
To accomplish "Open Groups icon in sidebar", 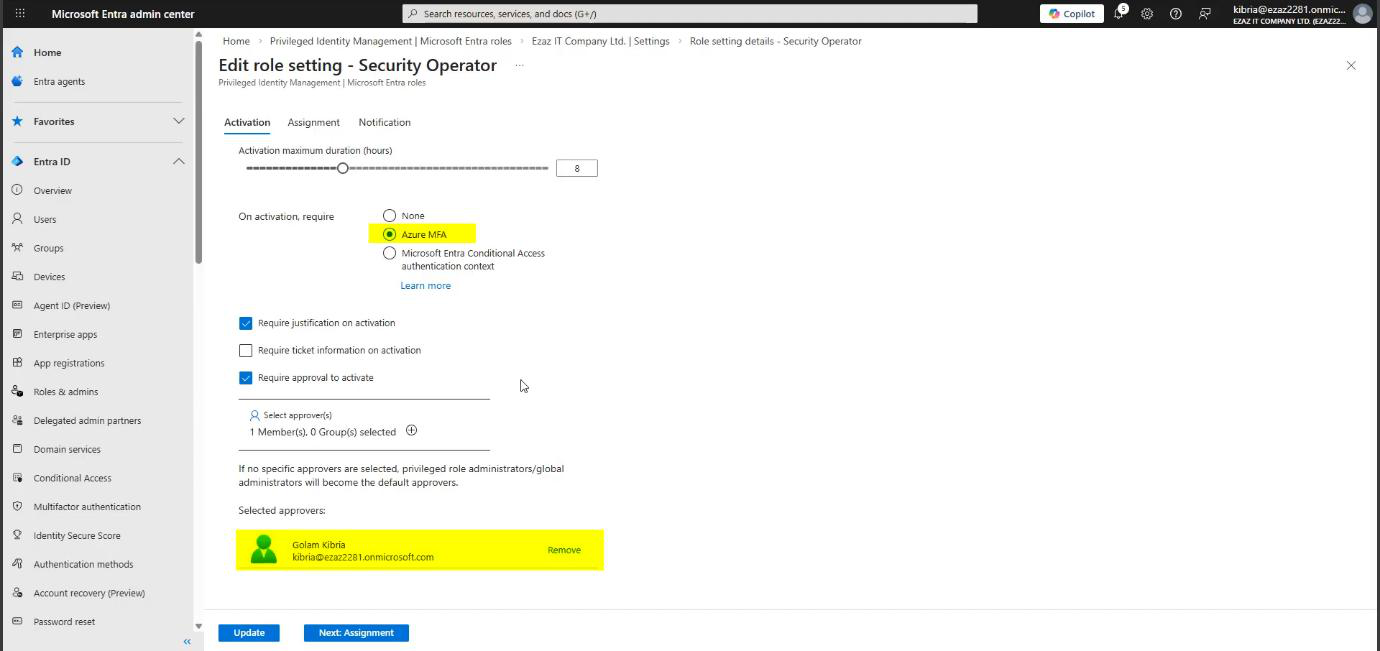I will 17,248.
